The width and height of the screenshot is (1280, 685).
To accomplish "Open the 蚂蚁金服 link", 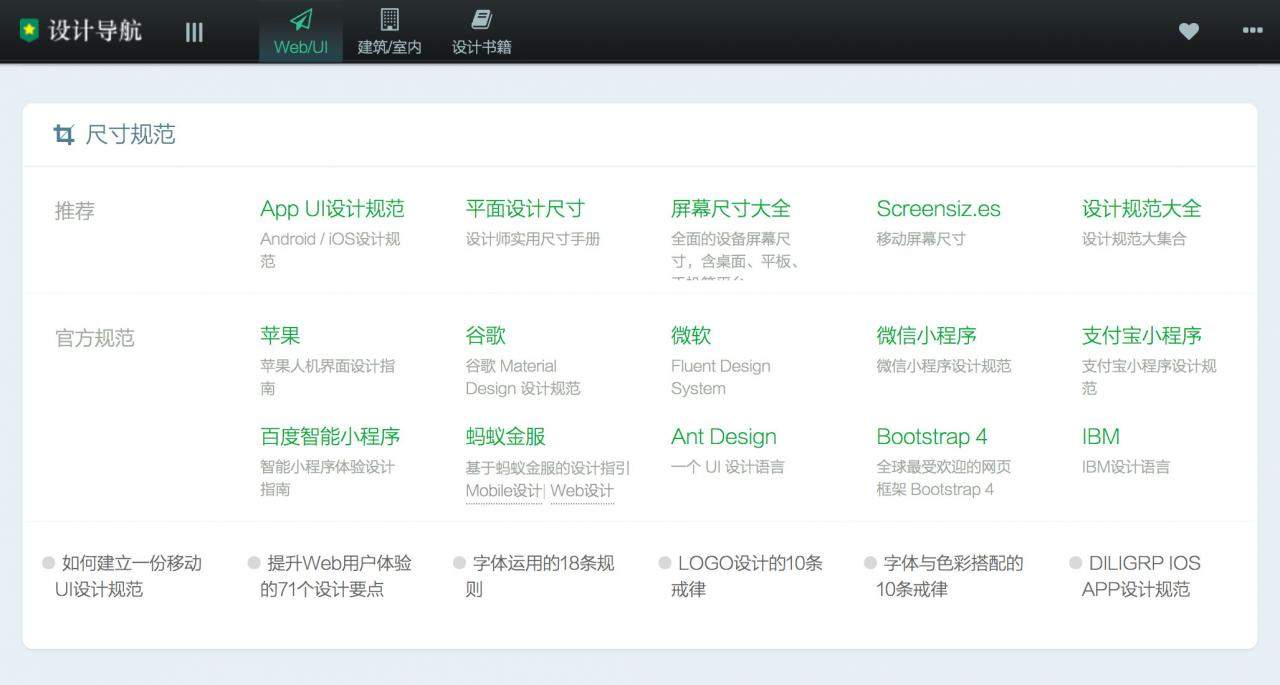I will (505, 437).
